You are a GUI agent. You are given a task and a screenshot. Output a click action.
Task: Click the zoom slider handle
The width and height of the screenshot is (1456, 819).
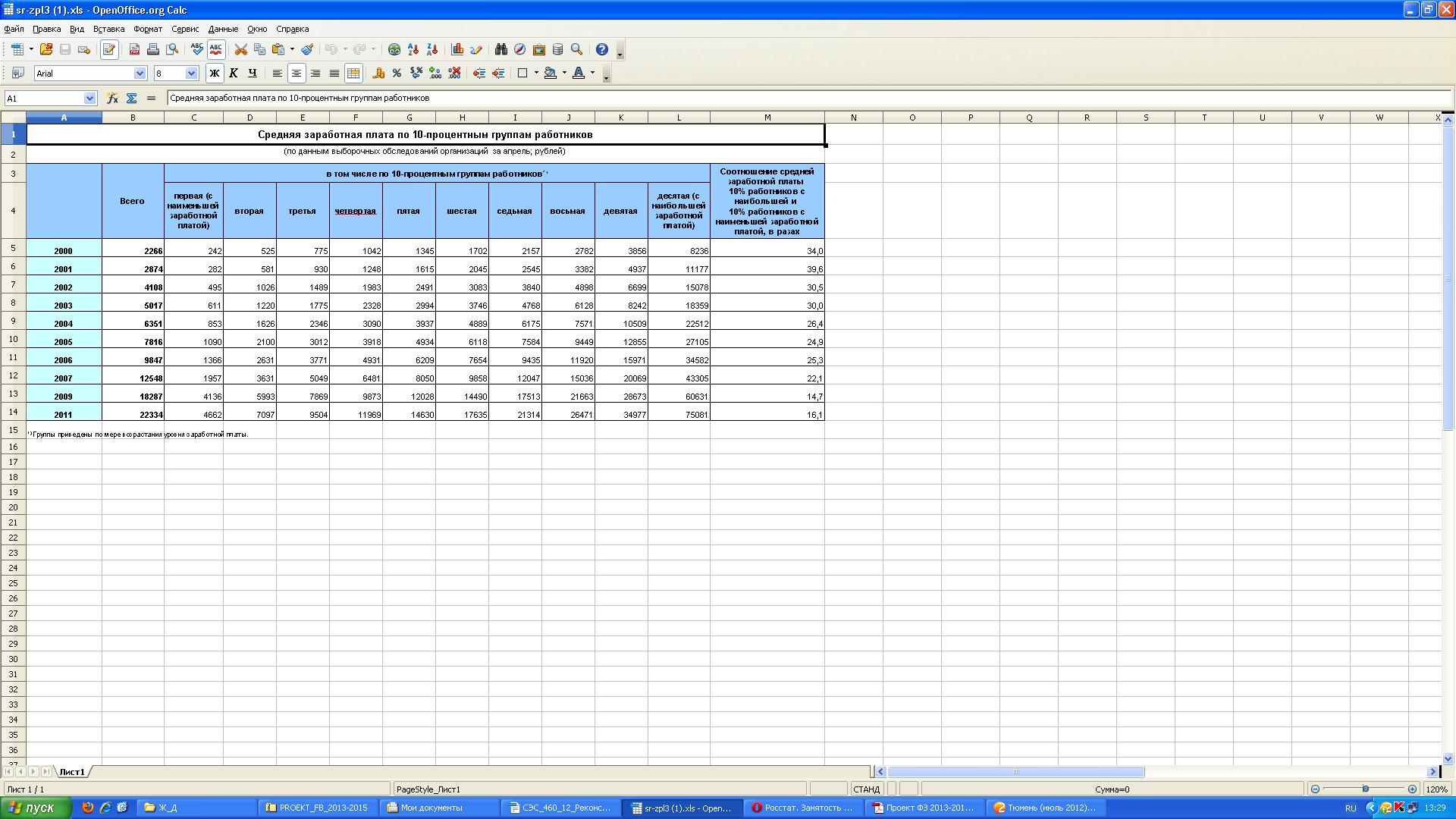[x=1365, y=789]
